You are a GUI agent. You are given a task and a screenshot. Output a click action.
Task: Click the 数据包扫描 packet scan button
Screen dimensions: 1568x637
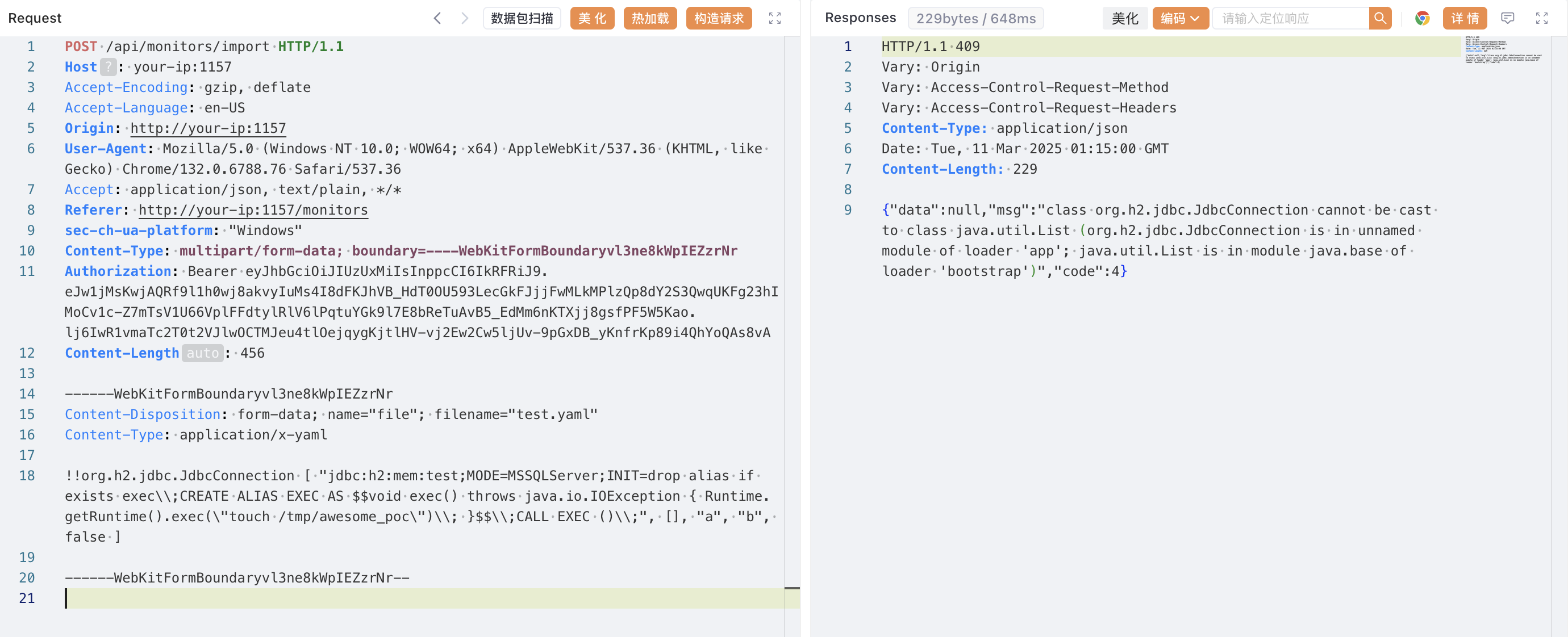click(522, 18)
